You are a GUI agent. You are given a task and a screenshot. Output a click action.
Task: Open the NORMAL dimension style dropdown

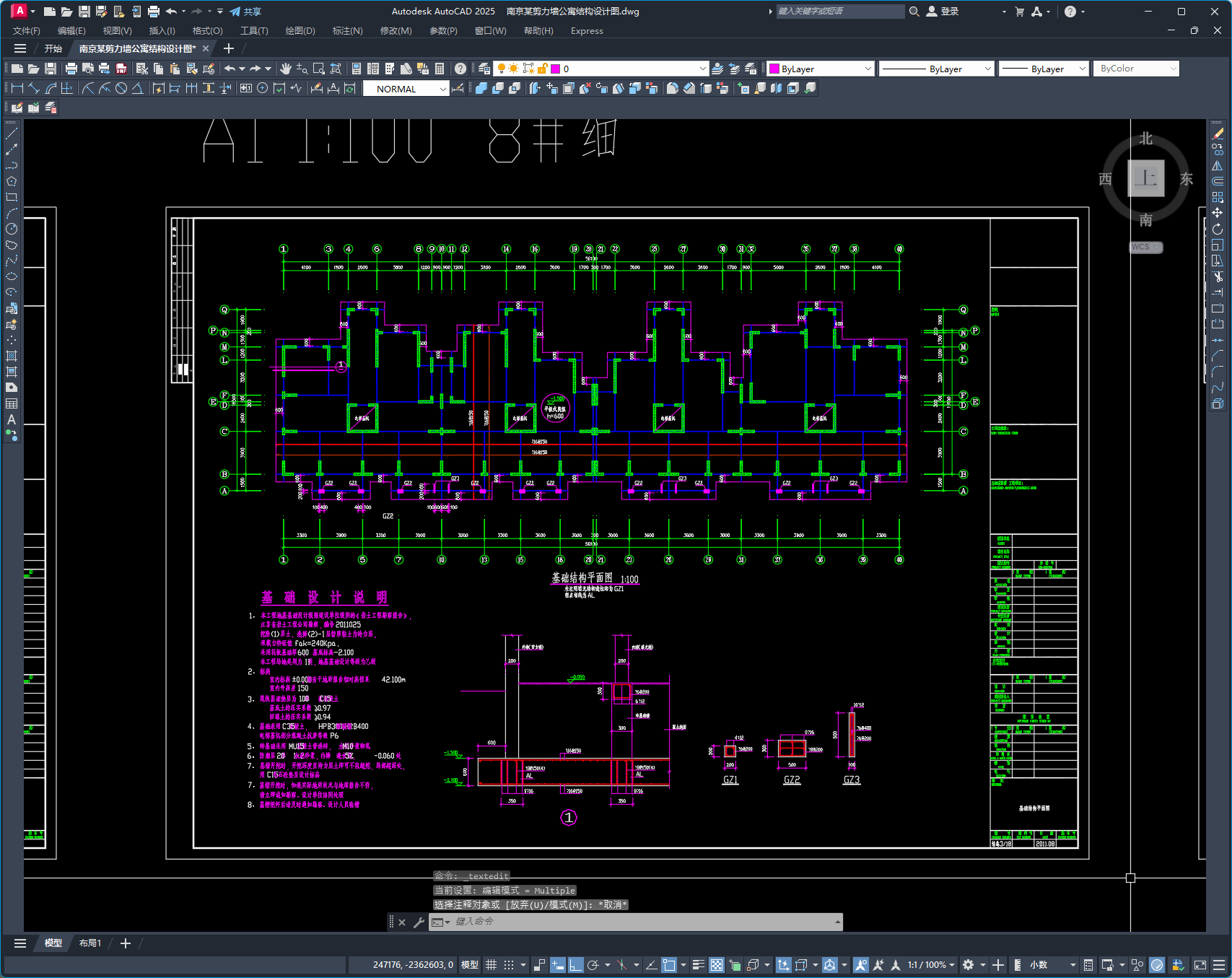[406, 89]
